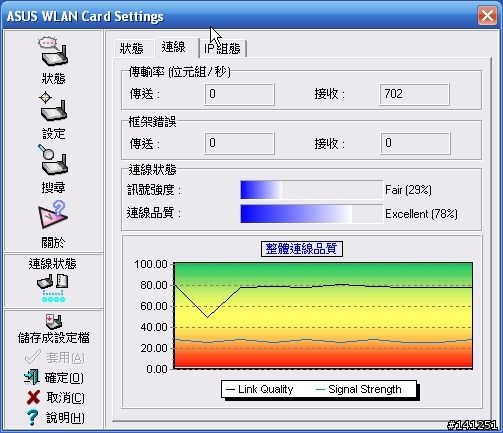Click the 100.00 axis label
Viewport: 503px width, 433px height.
tap(151, 264)
